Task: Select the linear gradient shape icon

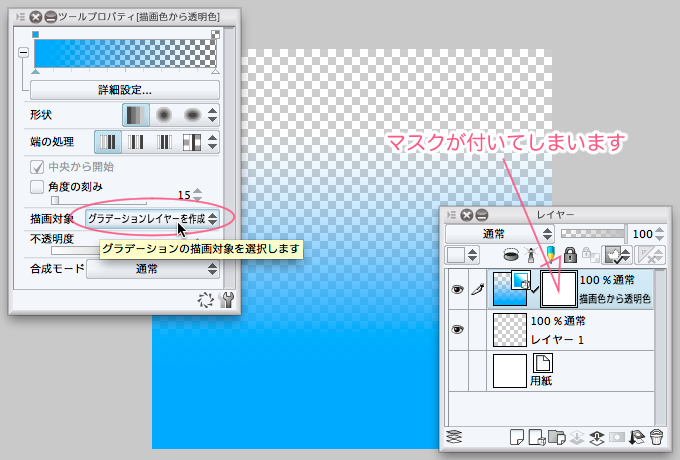Action: point(135,114)
